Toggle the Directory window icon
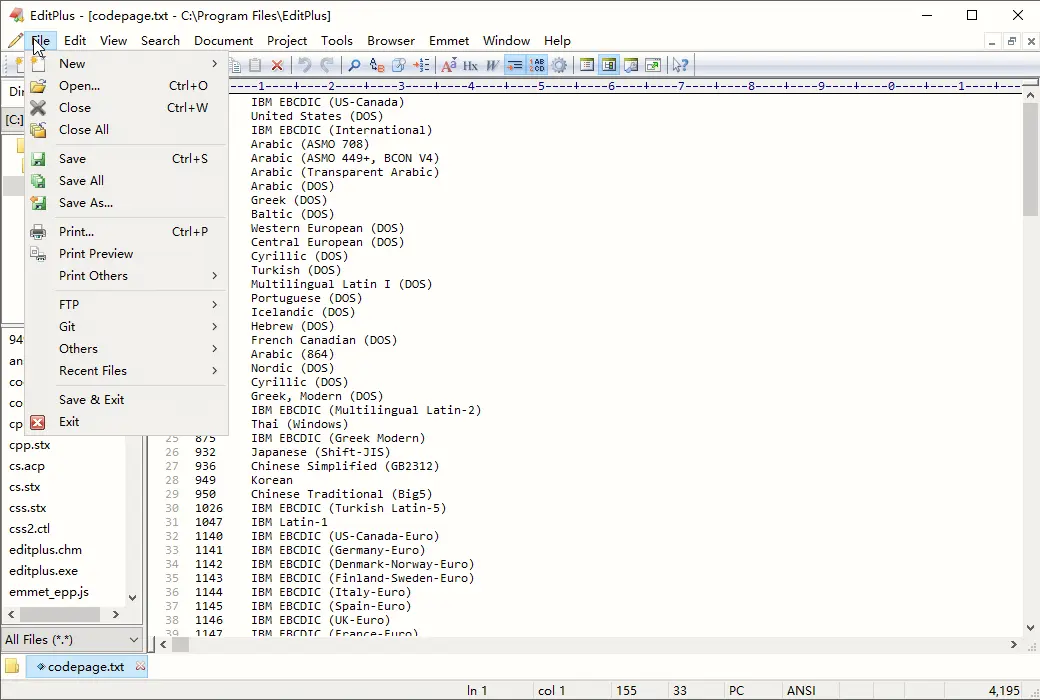Image resolution: width=1040 pixels, height=700 pixels. [608, 65]
